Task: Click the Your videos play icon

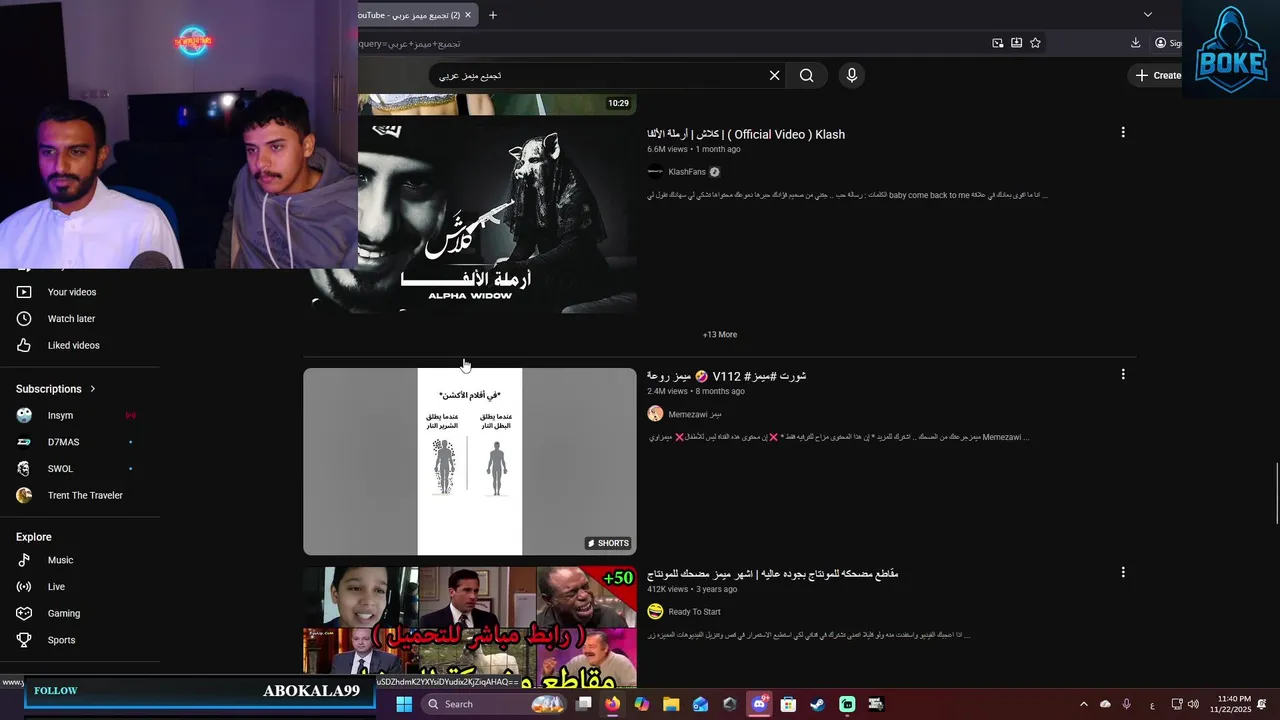Action: pyautogui.click(x=24, y=292)
